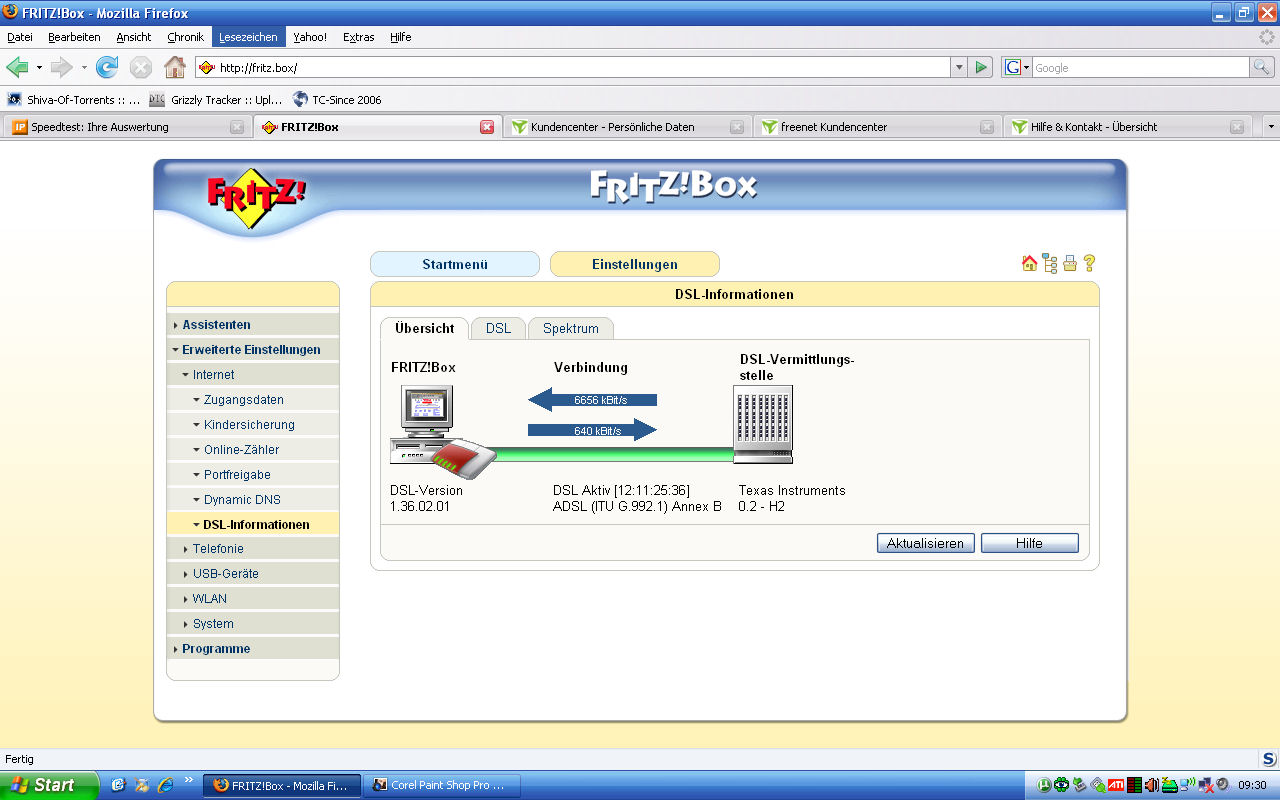Open the sitemap tree icon
Viewport: 1280px width, 800px height.
click(1049, 263)
